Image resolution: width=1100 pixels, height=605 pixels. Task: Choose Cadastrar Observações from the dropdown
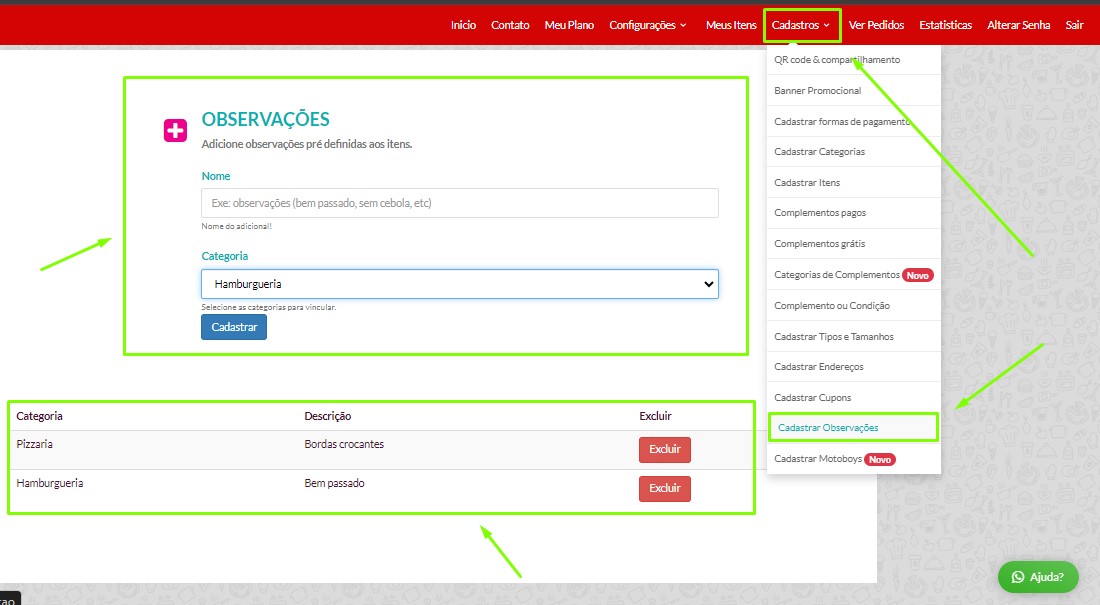(x=828, y=428)
